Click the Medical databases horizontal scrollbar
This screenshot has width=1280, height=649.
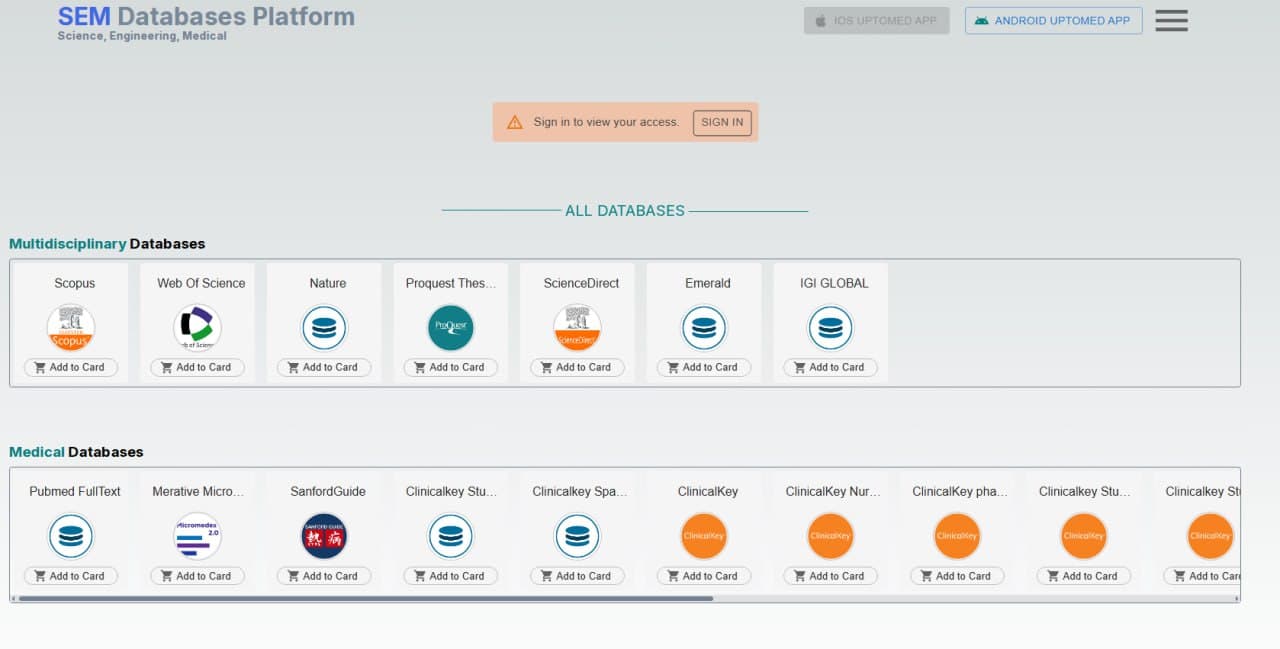(x=366, y=599)
